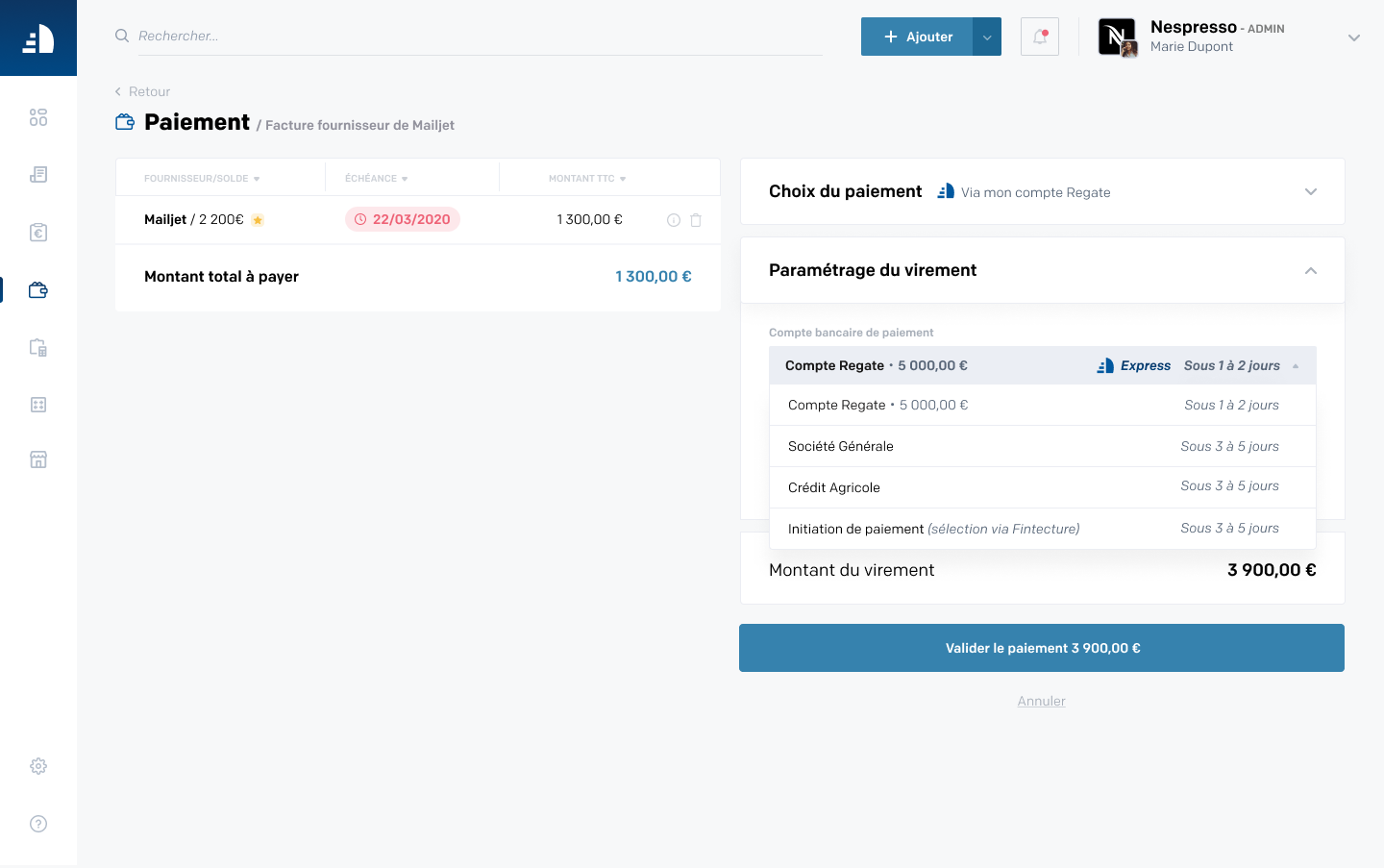1384x868 pixels.
Task: Click the wallet icon beside Paiement title
Action: click(125, 122)
